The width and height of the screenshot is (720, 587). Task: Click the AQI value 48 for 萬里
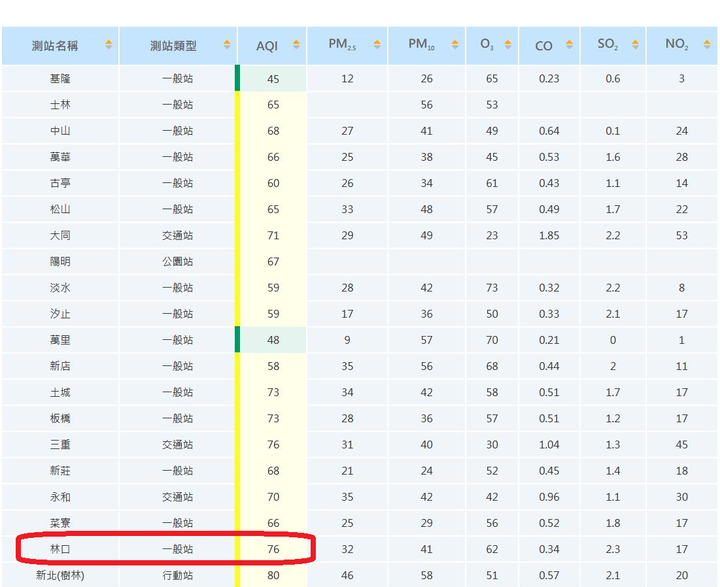(x=273, y=340)
